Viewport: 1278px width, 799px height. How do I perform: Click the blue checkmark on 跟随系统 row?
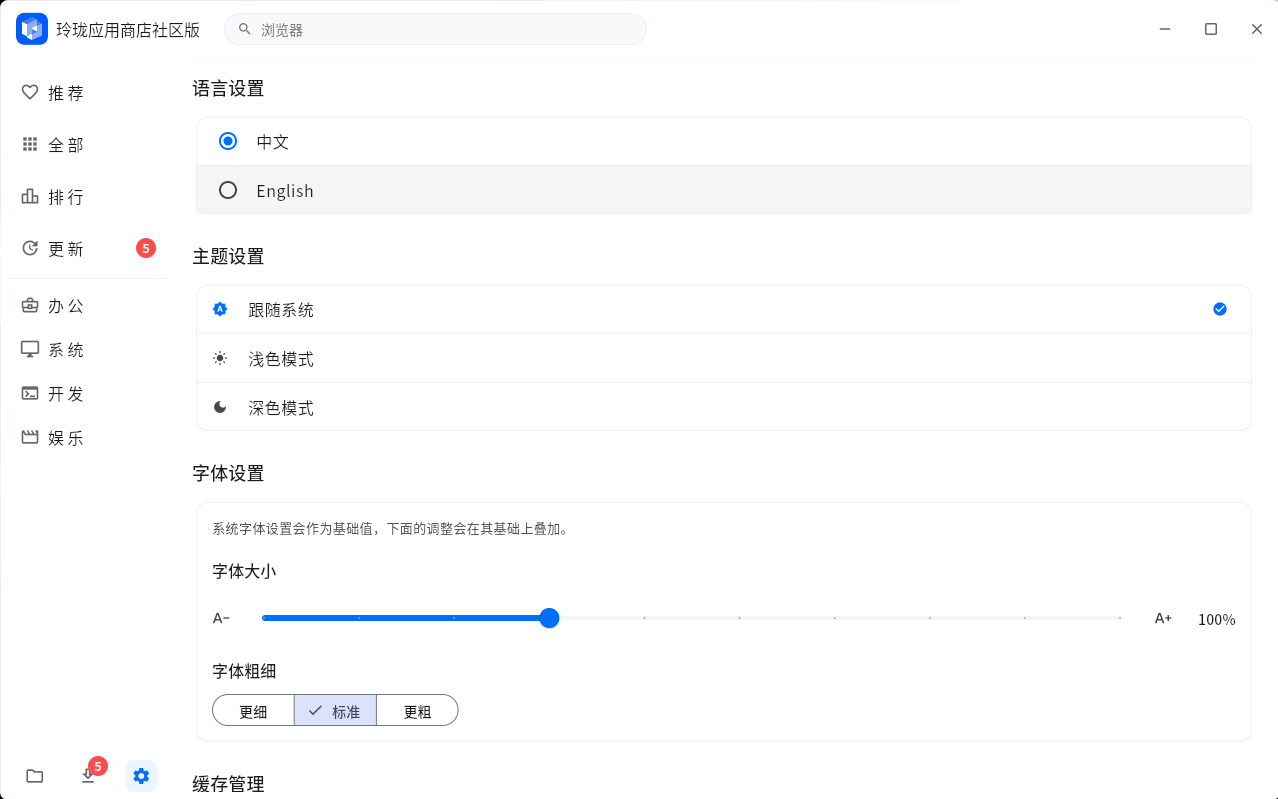pos(1220,309)
